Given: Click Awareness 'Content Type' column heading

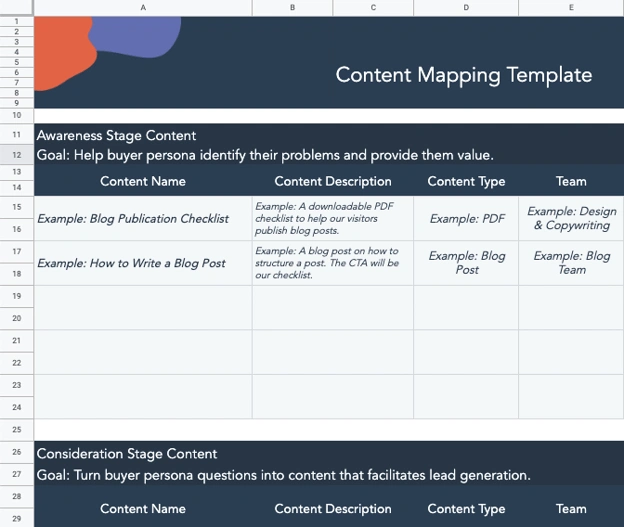Looking at the screenshot, I should pos(466,182).
